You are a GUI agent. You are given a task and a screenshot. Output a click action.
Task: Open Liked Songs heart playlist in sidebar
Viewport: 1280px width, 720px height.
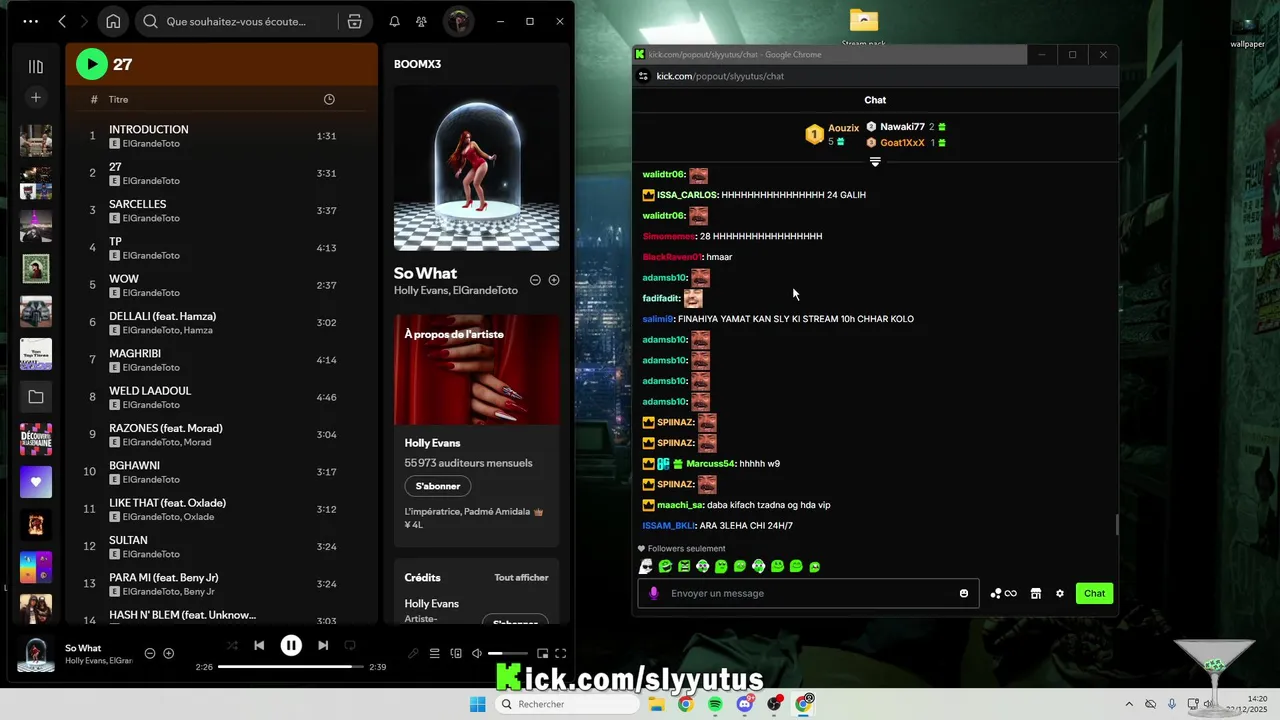[36, 482]
